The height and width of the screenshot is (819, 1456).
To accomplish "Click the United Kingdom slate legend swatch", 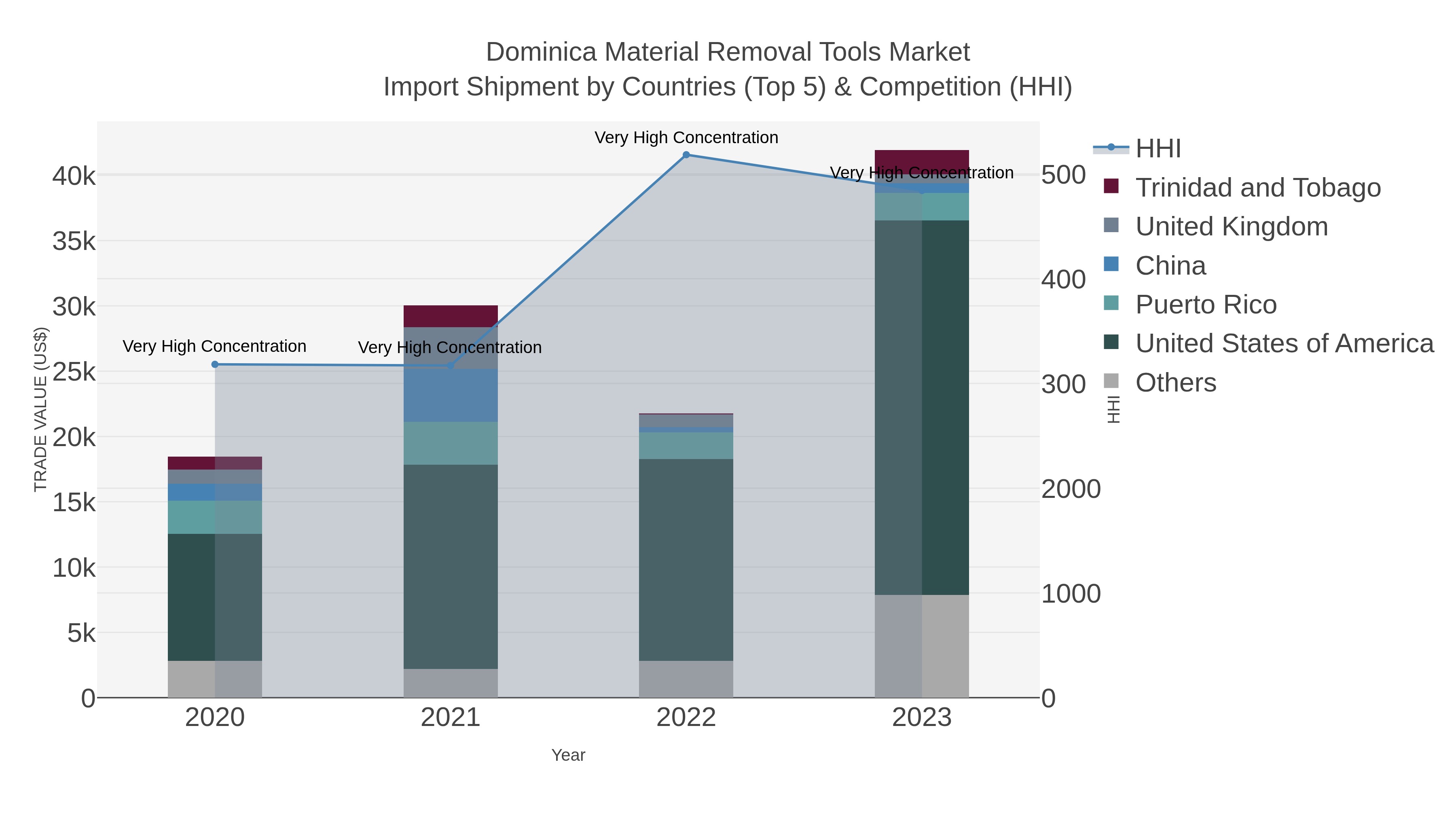I will pos(1111,225).
